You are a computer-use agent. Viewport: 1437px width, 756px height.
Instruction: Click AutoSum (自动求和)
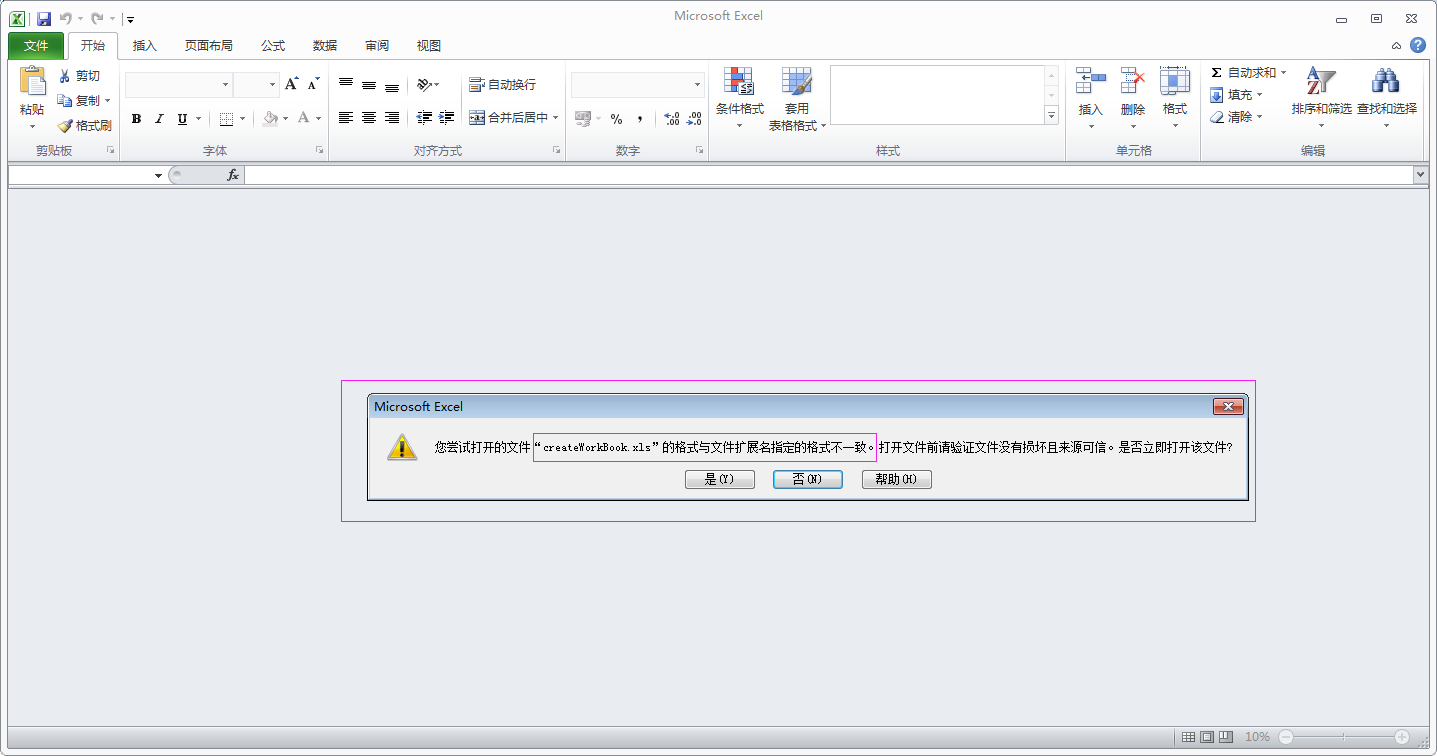pos(1243,73)
